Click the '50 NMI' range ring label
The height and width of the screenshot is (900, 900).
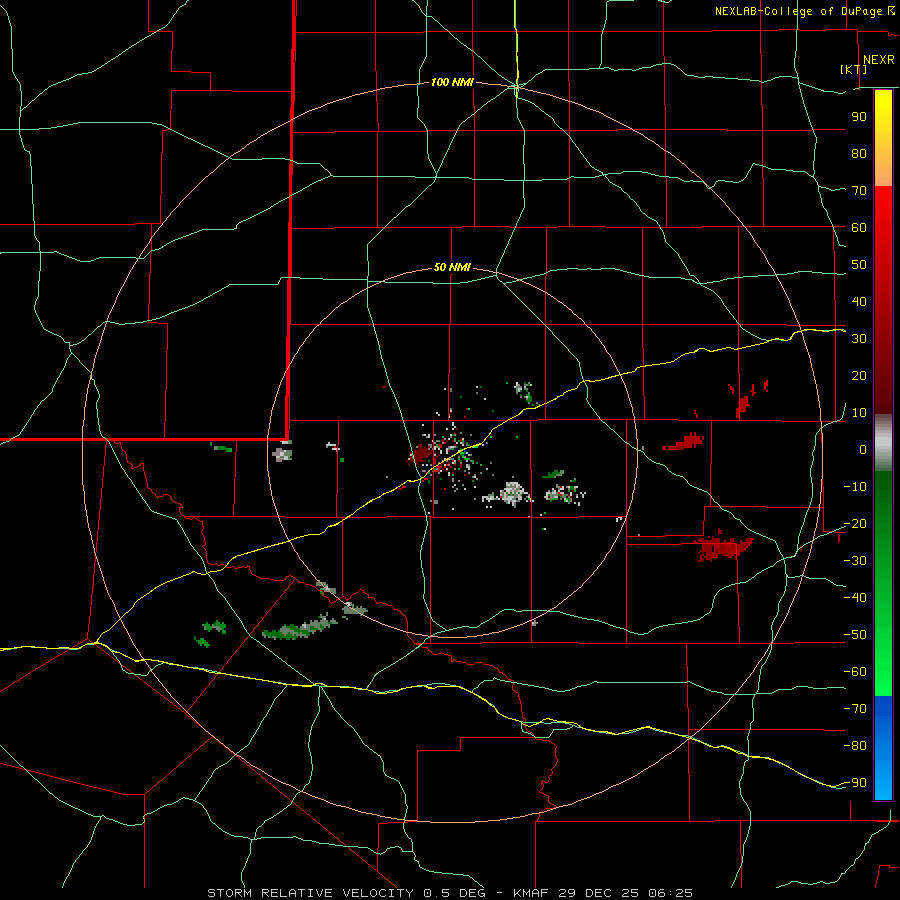[x=452, y=267]
